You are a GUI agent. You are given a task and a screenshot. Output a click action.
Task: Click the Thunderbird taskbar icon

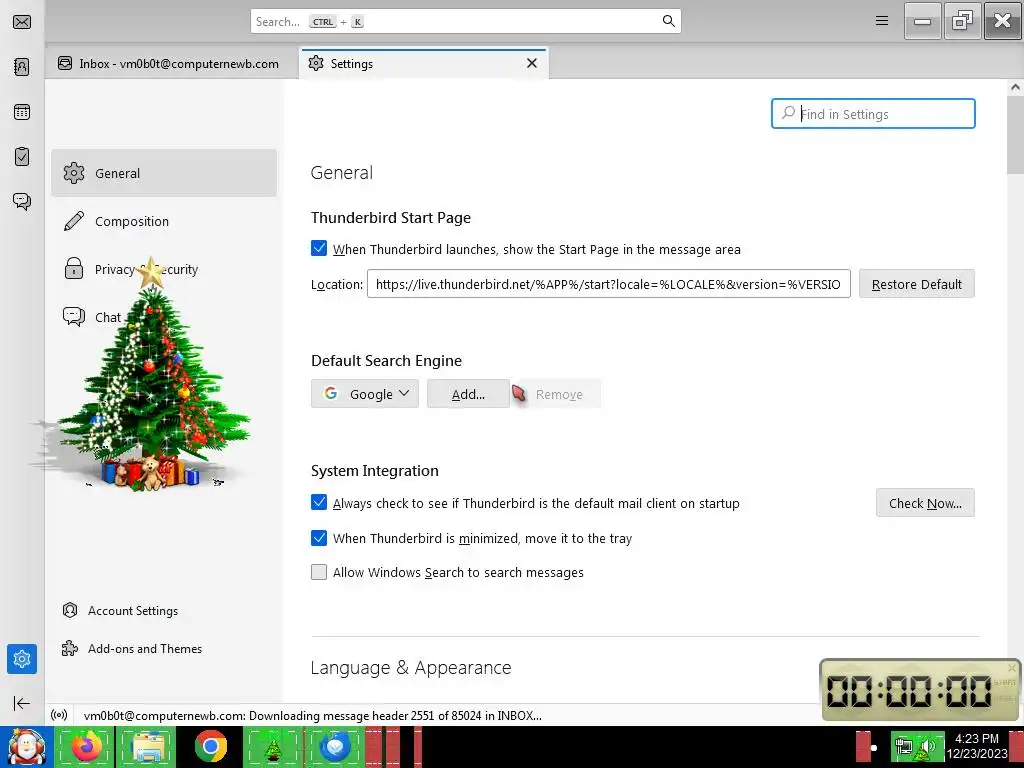tap(334, 746)
